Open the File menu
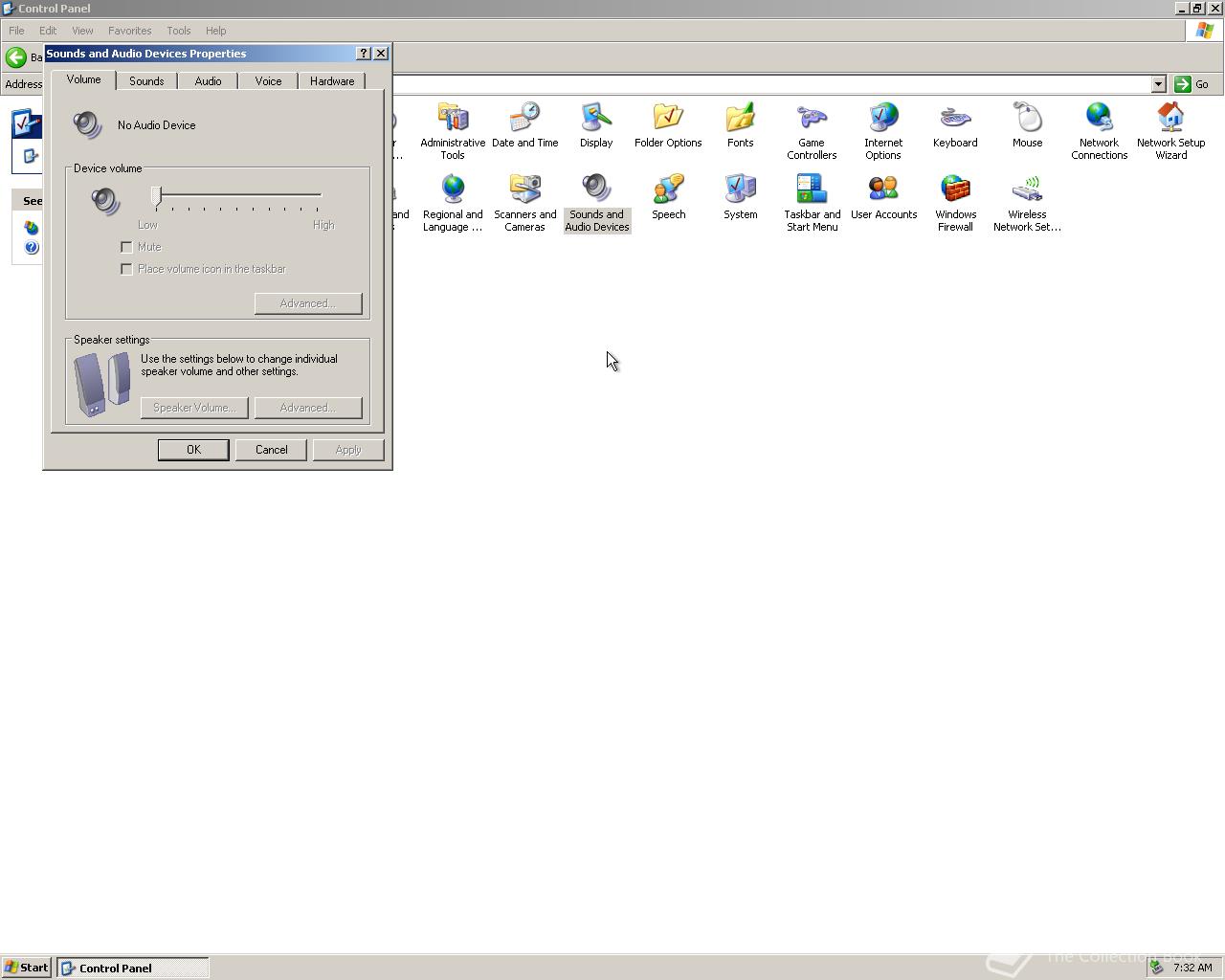This screenshot has height=980, width=1225. (16, 31)
